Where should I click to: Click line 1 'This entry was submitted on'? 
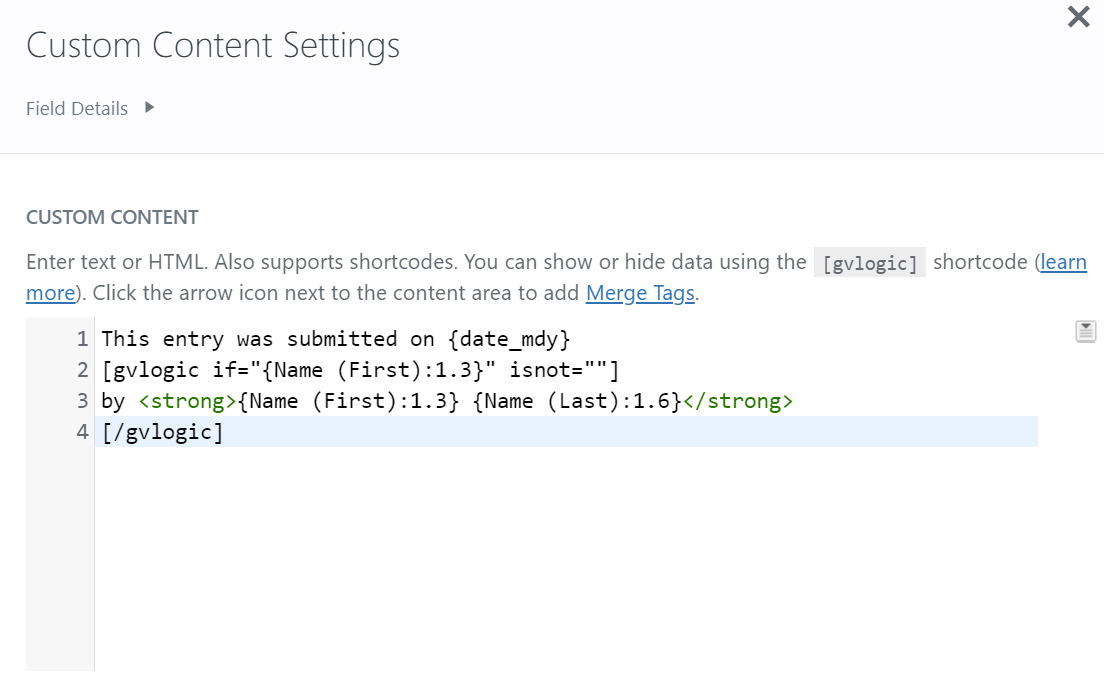coord(268,339)
